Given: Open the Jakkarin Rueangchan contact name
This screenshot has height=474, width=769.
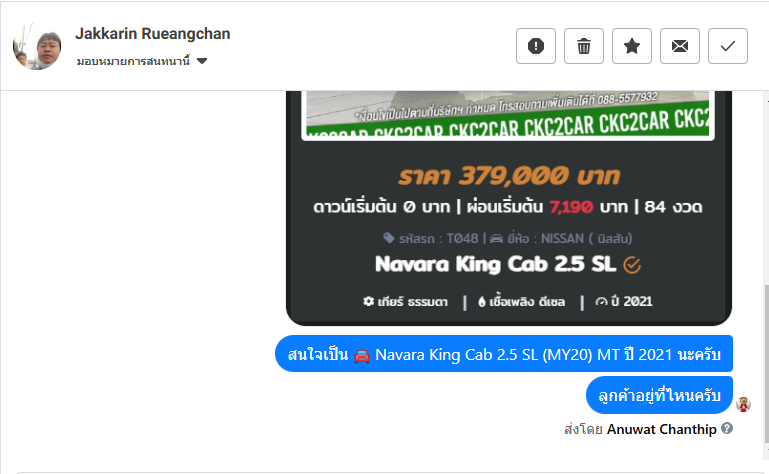Looking at the screenshot, I should point(153,33).
